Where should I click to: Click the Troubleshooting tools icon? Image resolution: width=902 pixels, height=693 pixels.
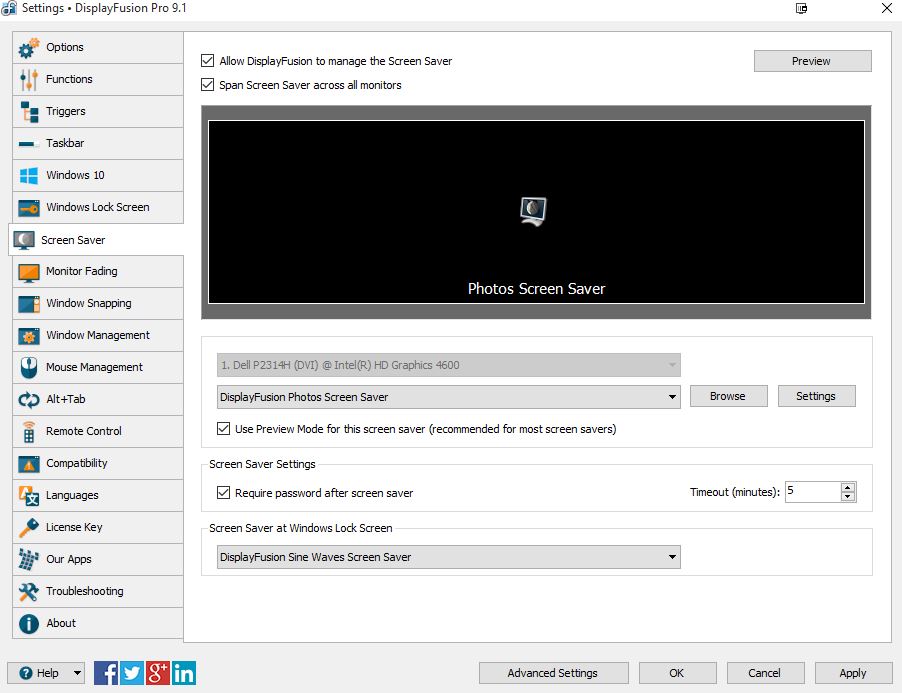[x=29, y=592]
